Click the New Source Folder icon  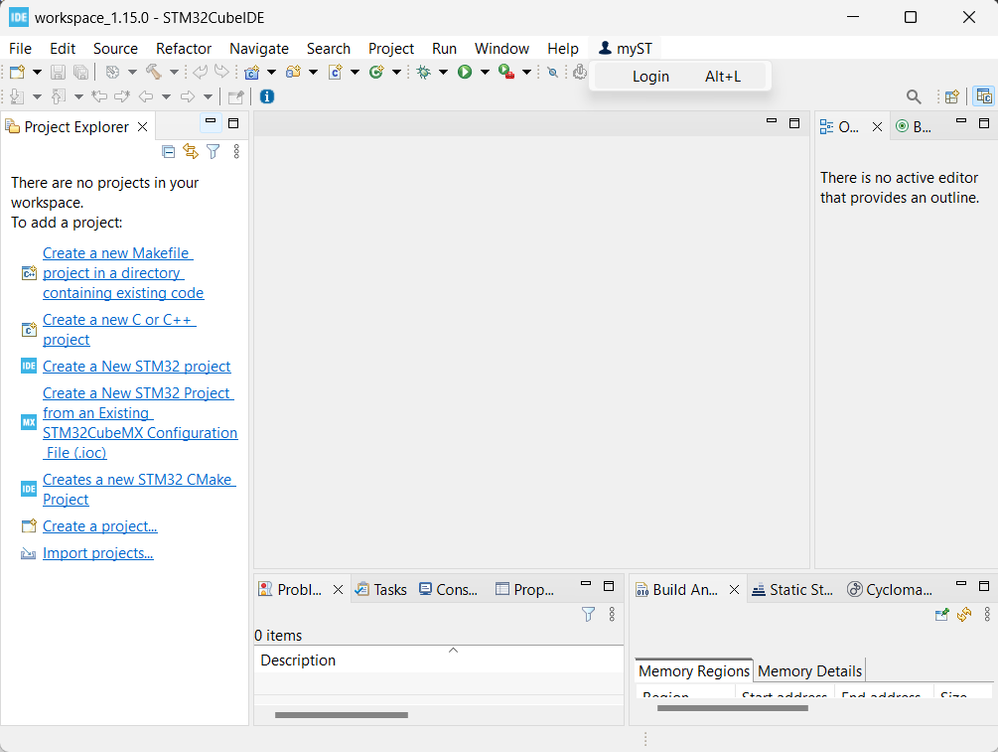click(293, 72)
